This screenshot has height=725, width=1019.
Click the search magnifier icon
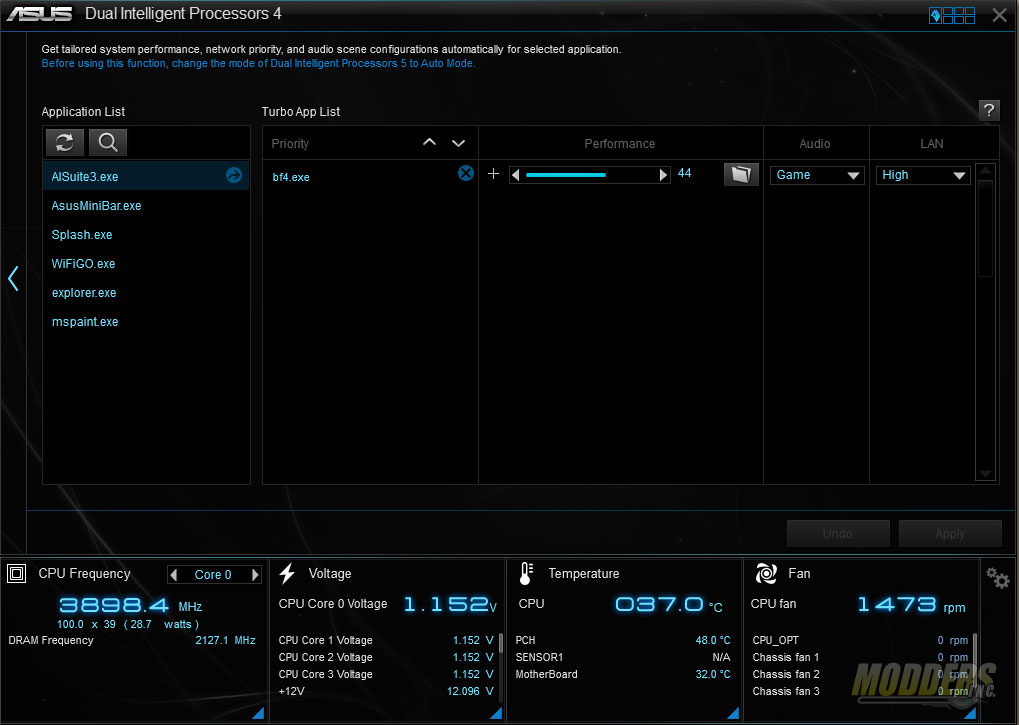(x=108, y=142)
